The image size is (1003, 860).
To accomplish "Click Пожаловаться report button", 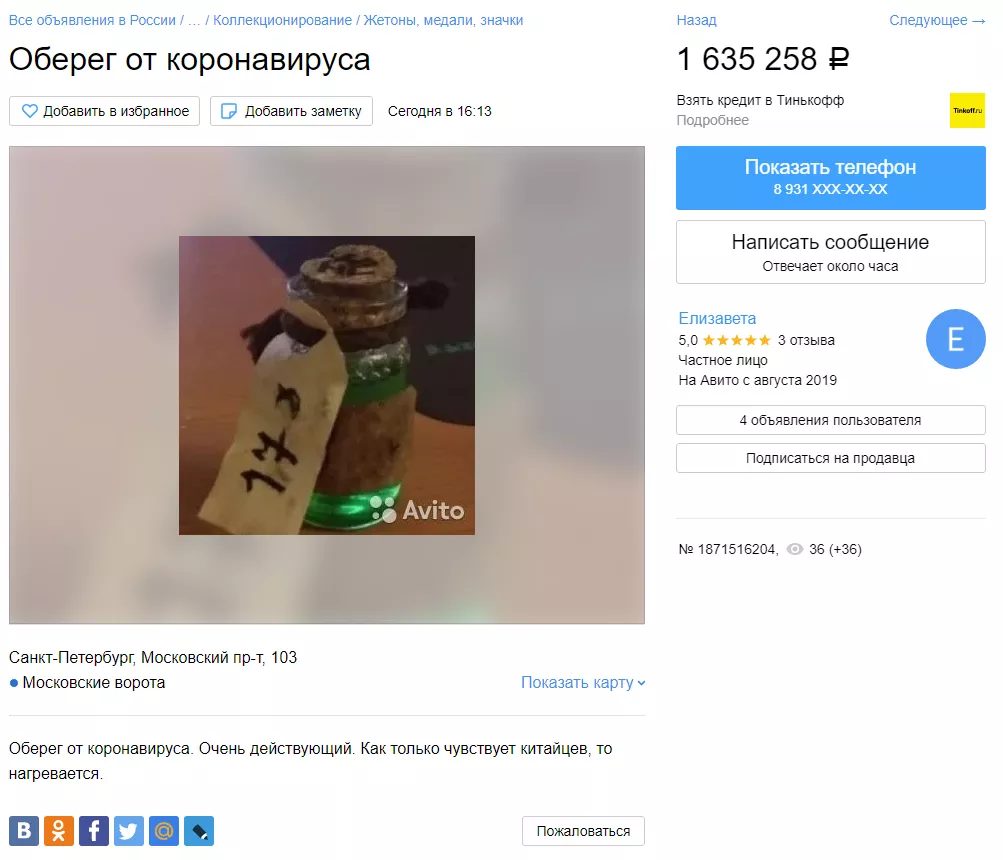I will pos(583,831).
